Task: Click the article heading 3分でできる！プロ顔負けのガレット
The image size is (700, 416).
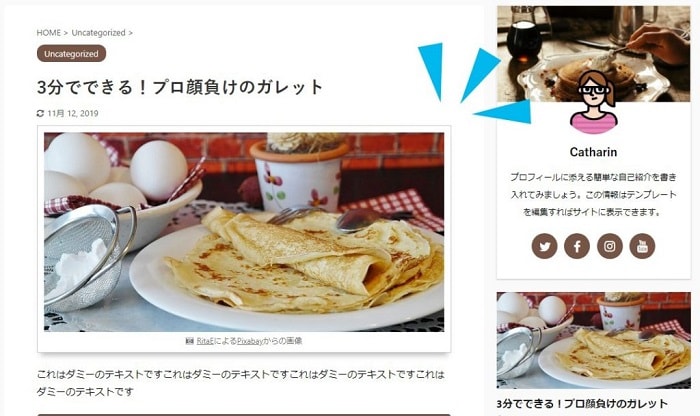Action: [180, 87]
